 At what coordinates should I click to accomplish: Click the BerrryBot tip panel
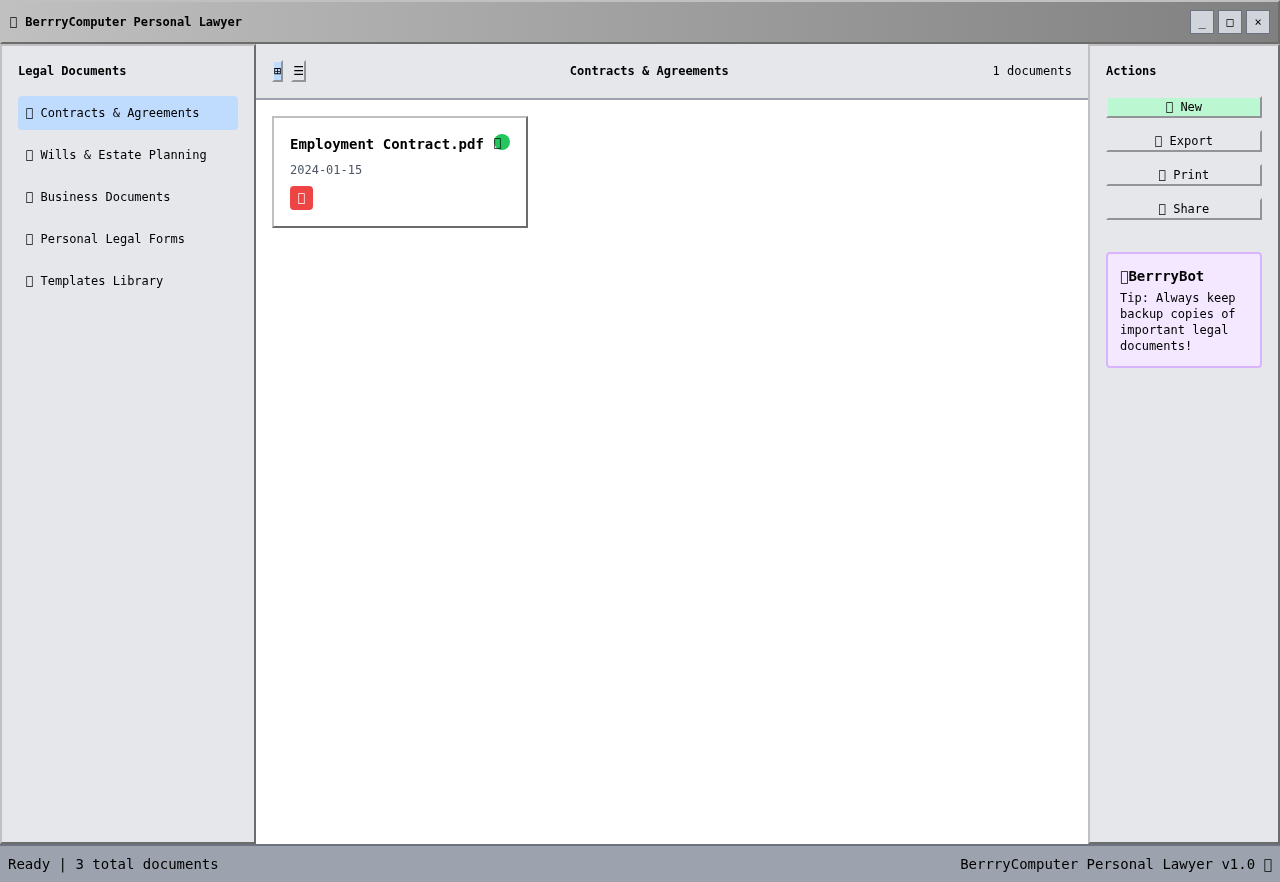[1183, 310]
